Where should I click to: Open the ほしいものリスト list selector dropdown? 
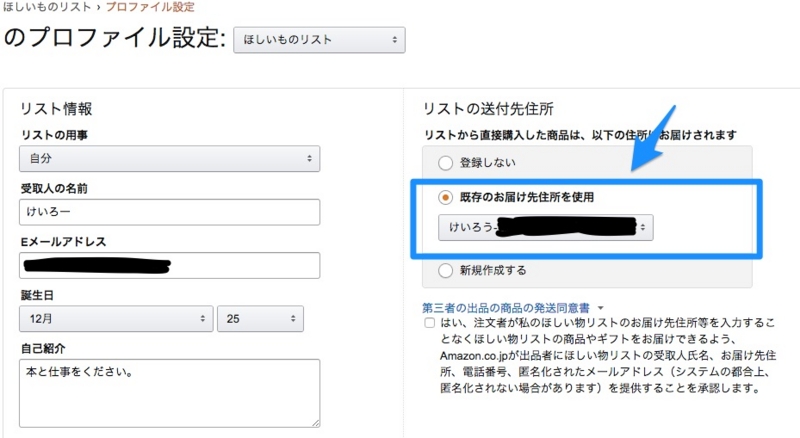click(319, 40)
